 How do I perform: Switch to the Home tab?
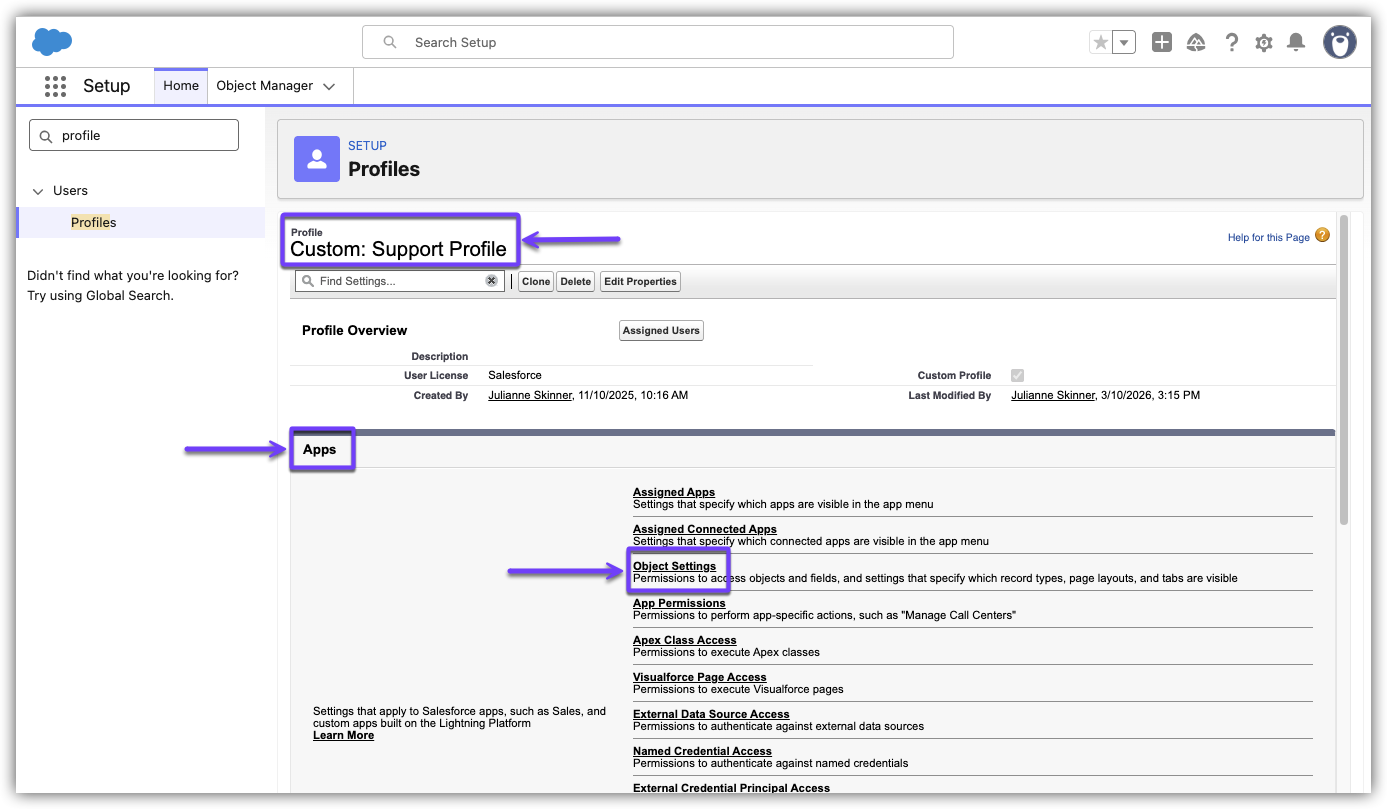pyautogui.click(x=181, y=86)
